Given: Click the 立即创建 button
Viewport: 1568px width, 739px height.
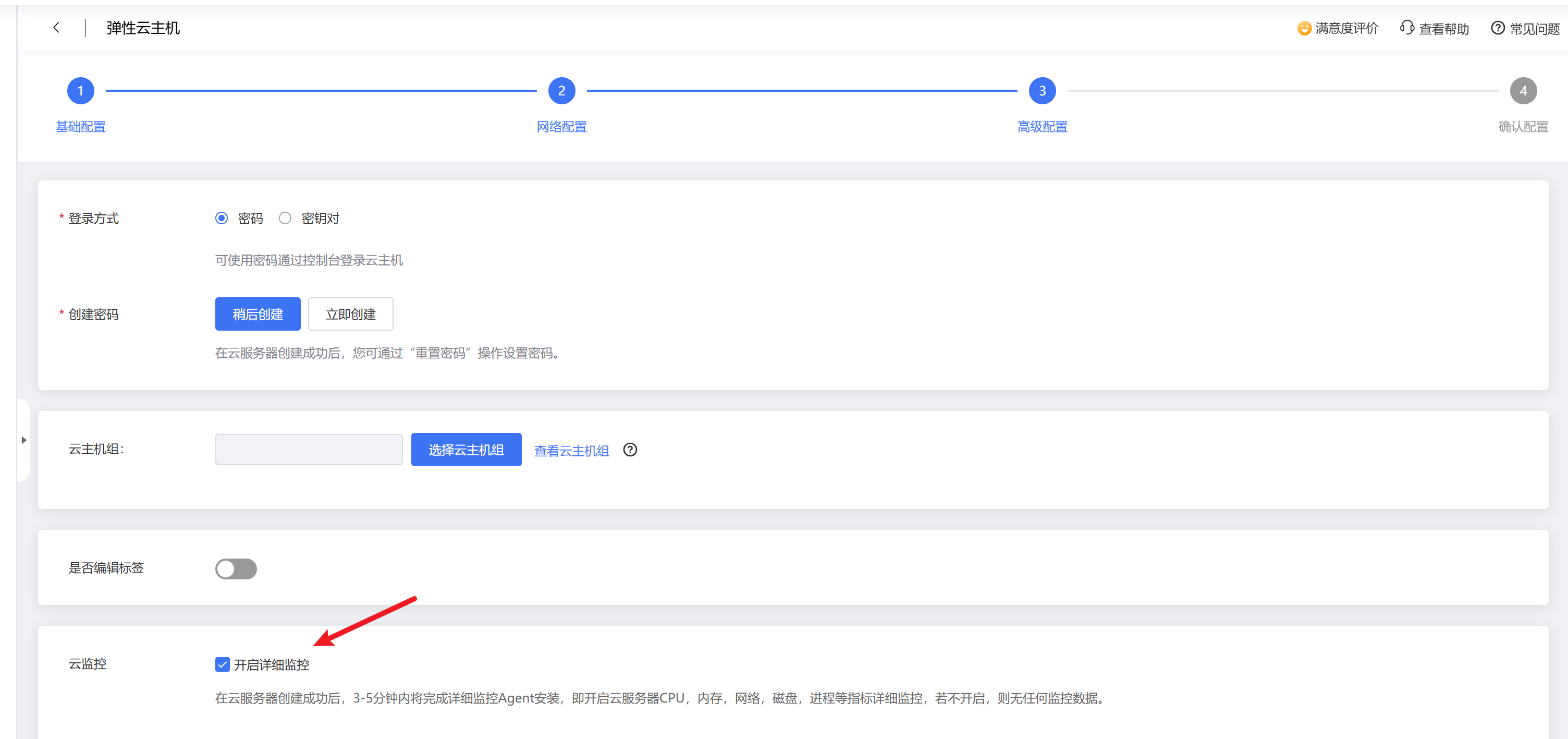Looking at the screenshot, I should (x=351, y=314).
